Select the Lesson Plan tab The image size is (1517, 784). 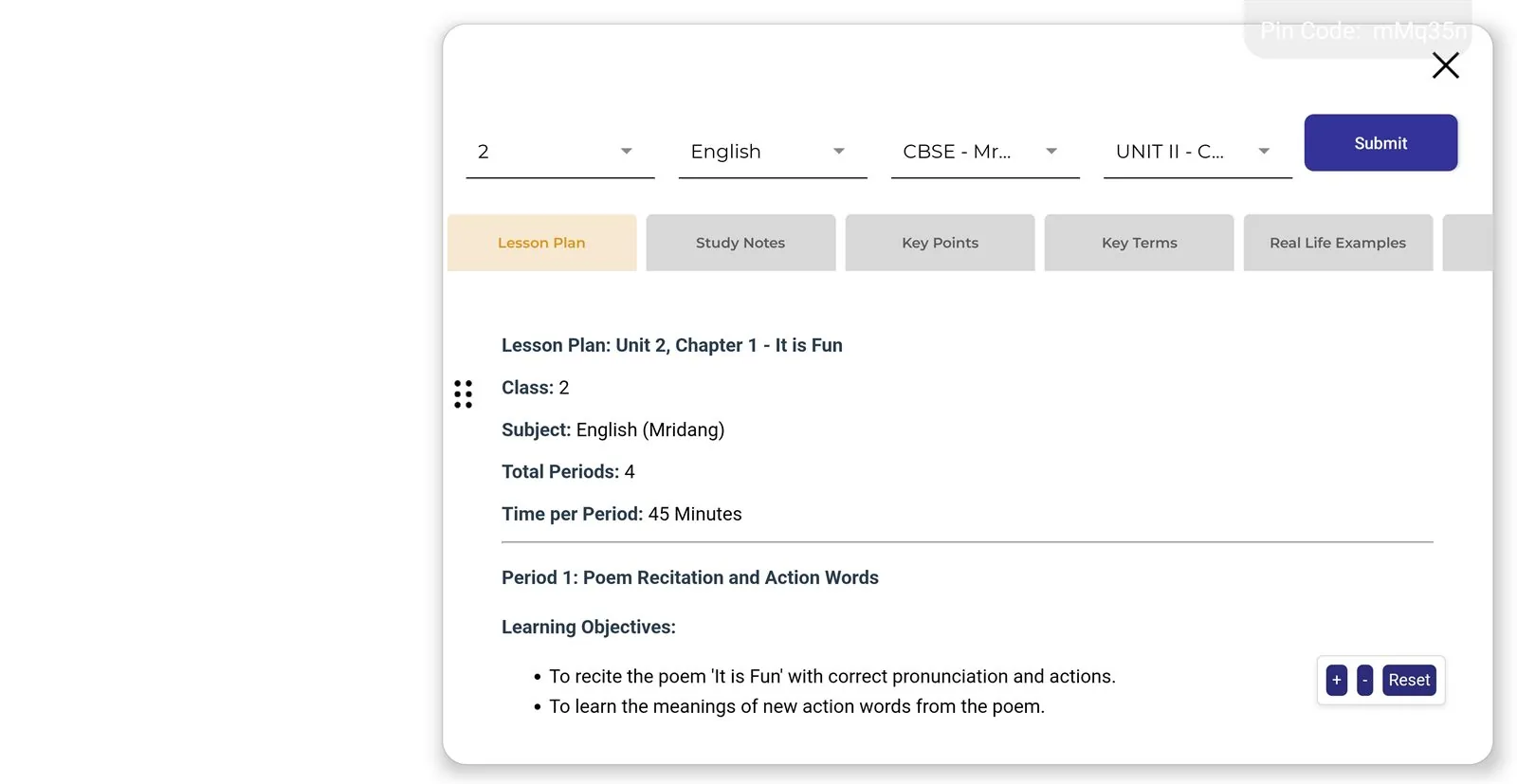click(541, 243)
